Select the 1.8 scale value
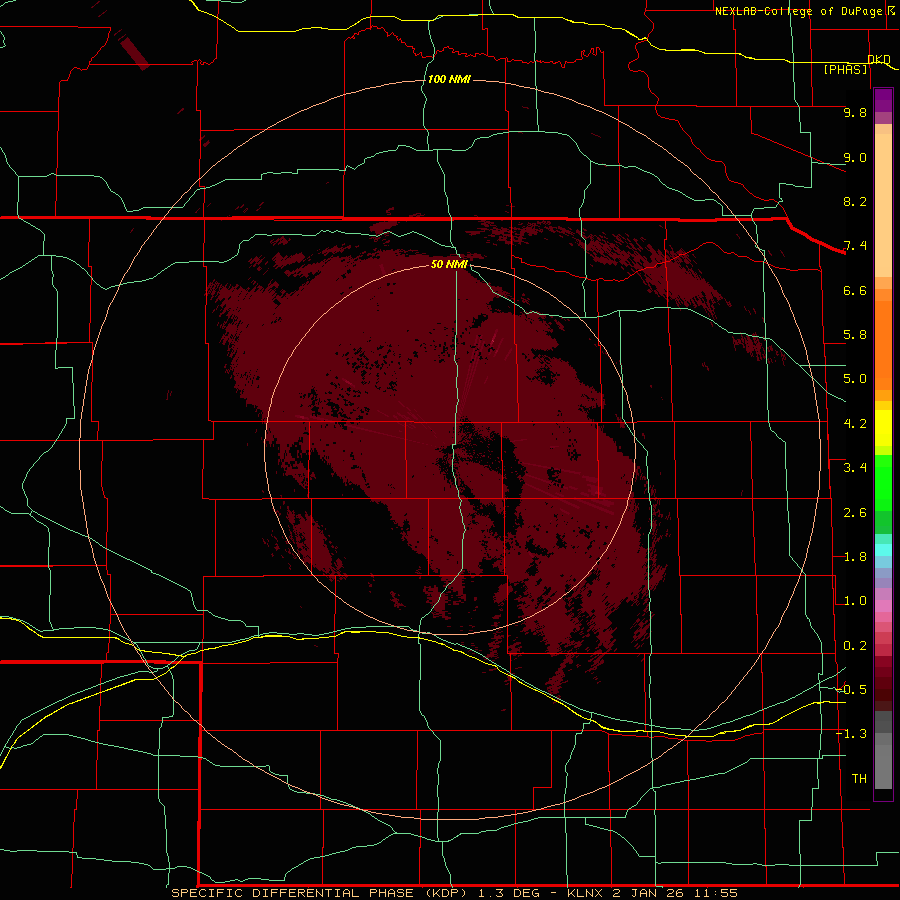Image resolution: width=900 pixels, height=900 pixels. [x=855, y=557]
